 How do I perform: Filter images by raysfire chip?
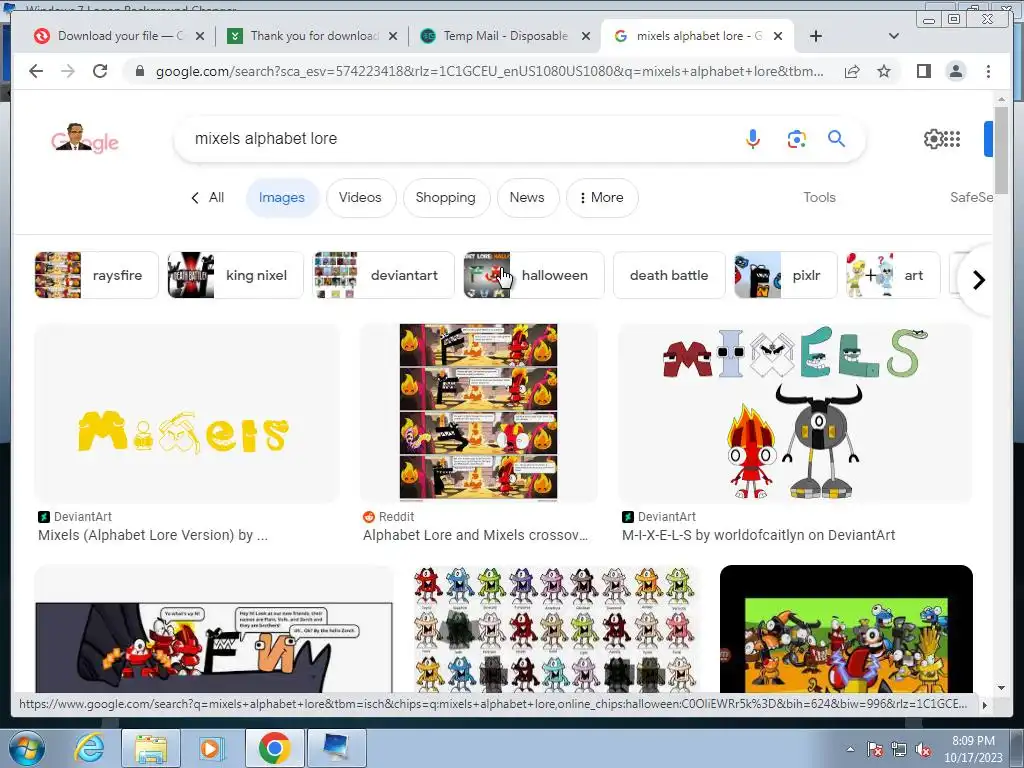tap(97, 275)
